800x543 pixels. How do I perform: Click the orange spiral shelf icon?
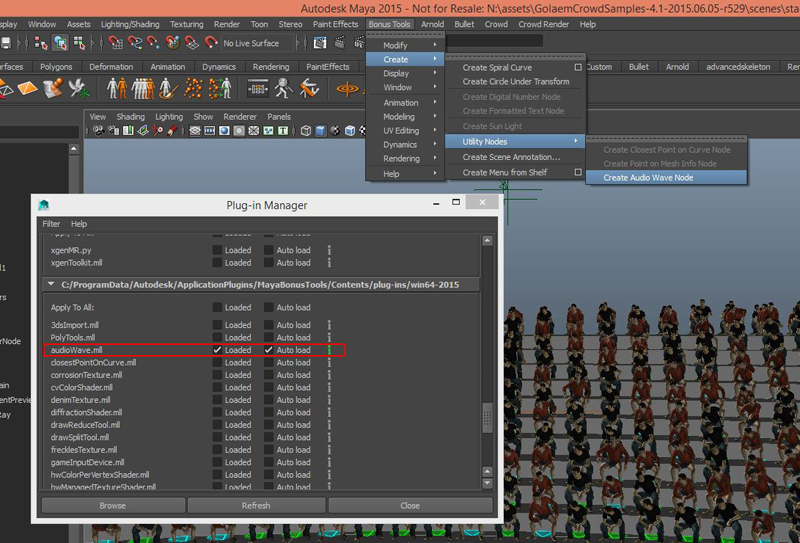(x=348, y=89)
